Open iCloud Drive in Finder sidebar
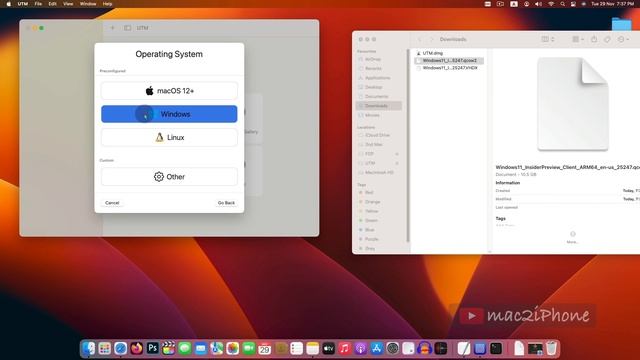Image resolution: width=640 pixels, height=360 pixels. (378, 135)
